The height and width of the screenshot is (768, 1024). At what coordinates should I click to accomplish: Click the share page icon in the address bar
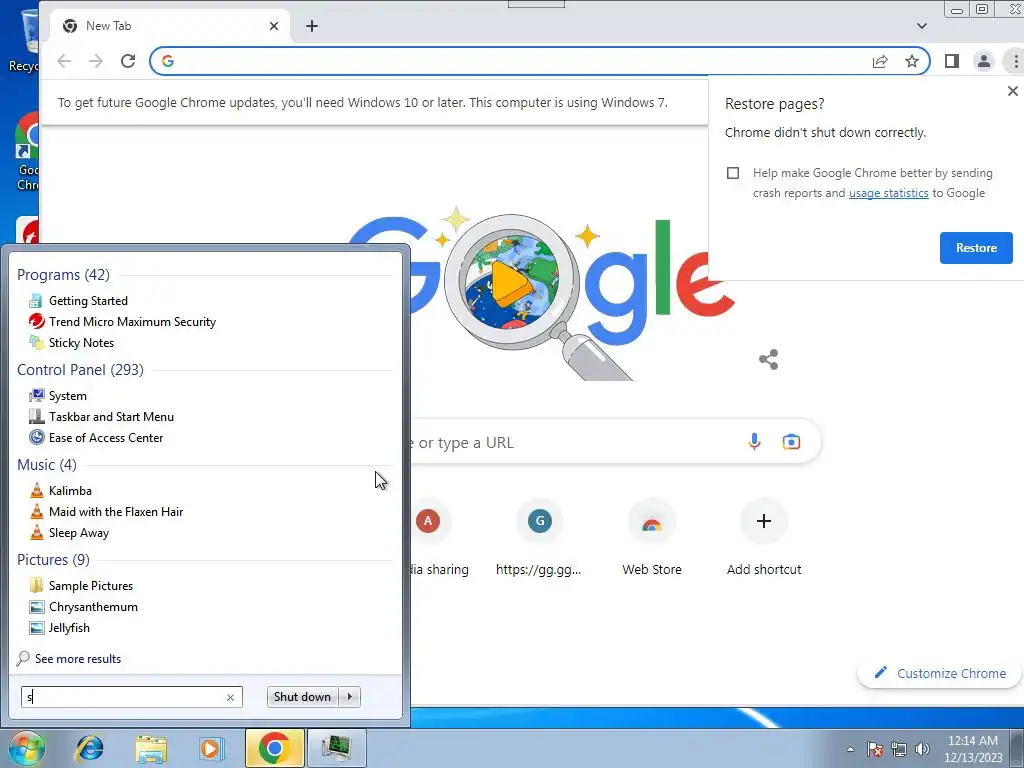tap(880, 61)
